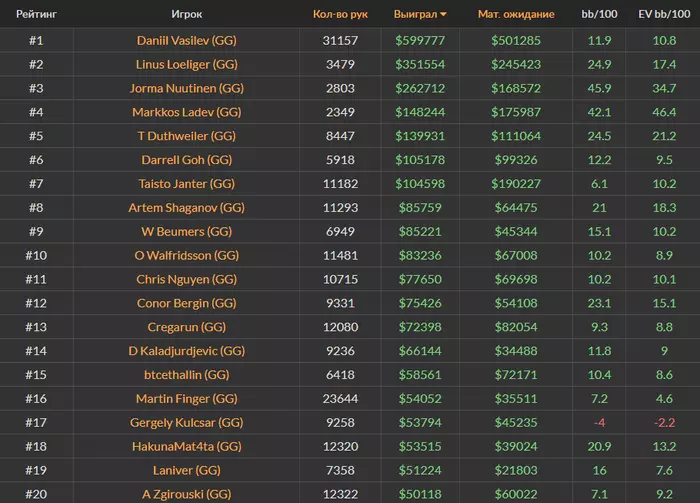Open Chris Nguyen (GG) profile
The image size is (700, 503).
[x=187, y=279]
